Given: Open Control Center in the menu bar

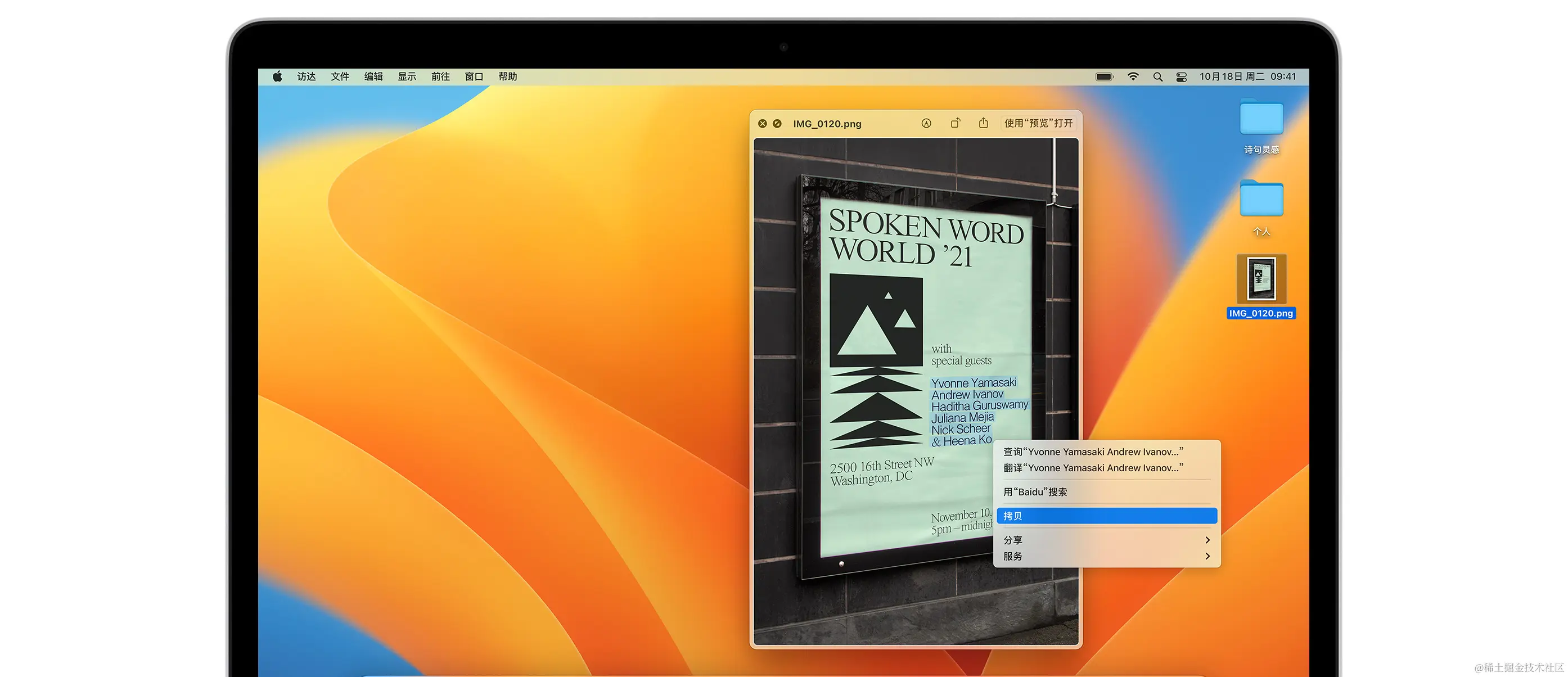Looking at the screenshot, I should (x=1181, y=76).
